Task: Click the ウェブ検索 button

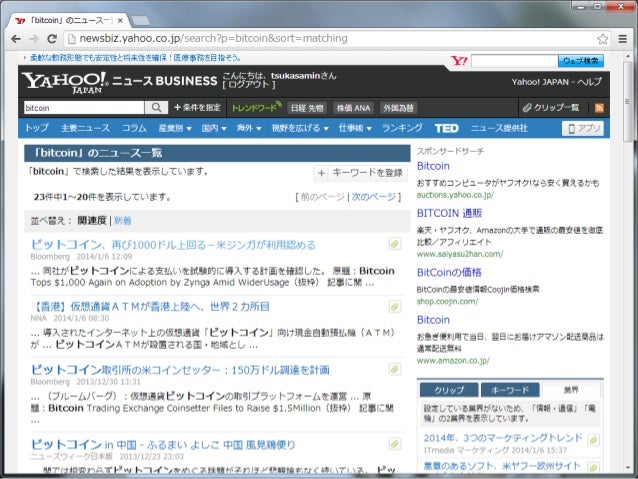Action: tap(580, 61)
